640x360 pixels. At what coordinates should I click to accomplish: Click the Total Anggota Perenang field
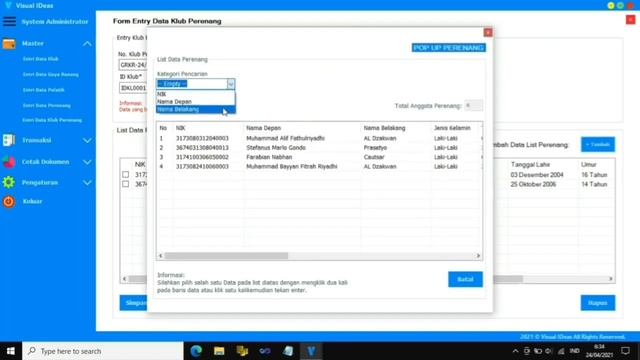[473, 105]
